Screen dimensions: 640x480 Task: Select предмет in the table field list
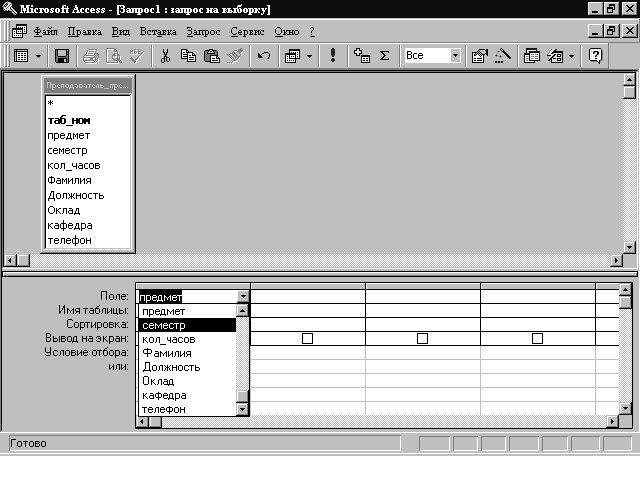pyautogui.click(x=88, y=135)
